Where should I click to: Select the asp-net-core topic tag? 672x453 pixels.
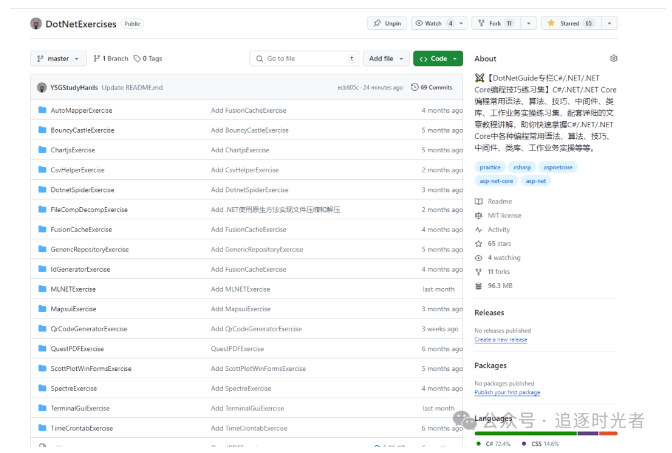click(x=496, y=181)
